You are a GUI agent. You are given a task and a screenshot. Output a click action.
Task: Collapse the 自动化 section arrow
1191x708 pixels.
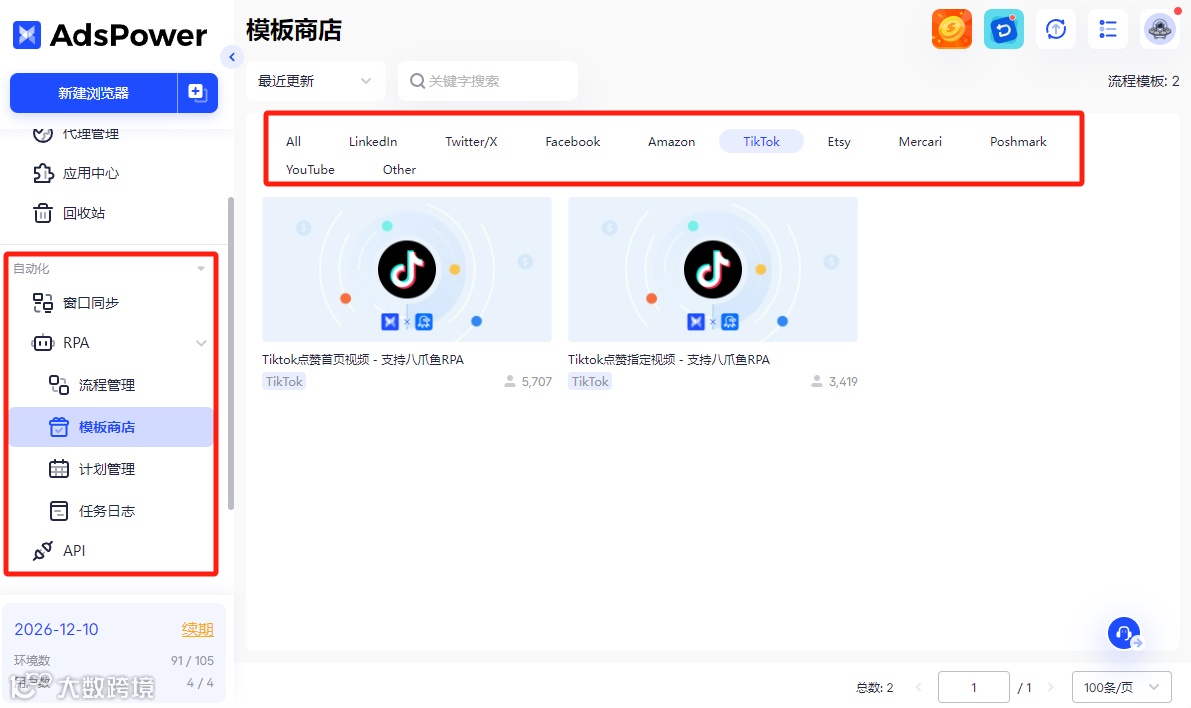point(201,269)
